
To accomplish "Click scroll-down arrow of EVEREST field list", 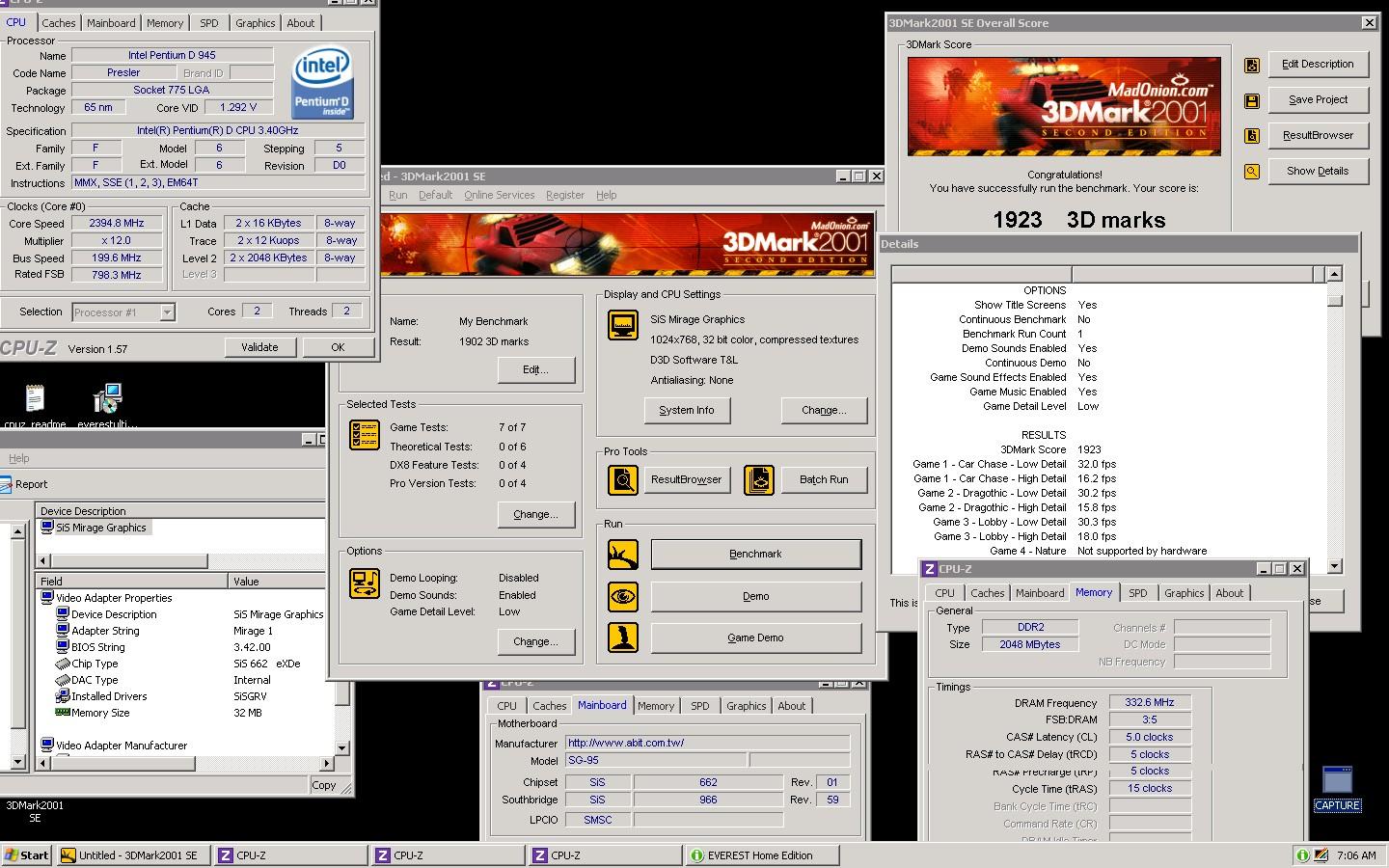I will point(341,747).
